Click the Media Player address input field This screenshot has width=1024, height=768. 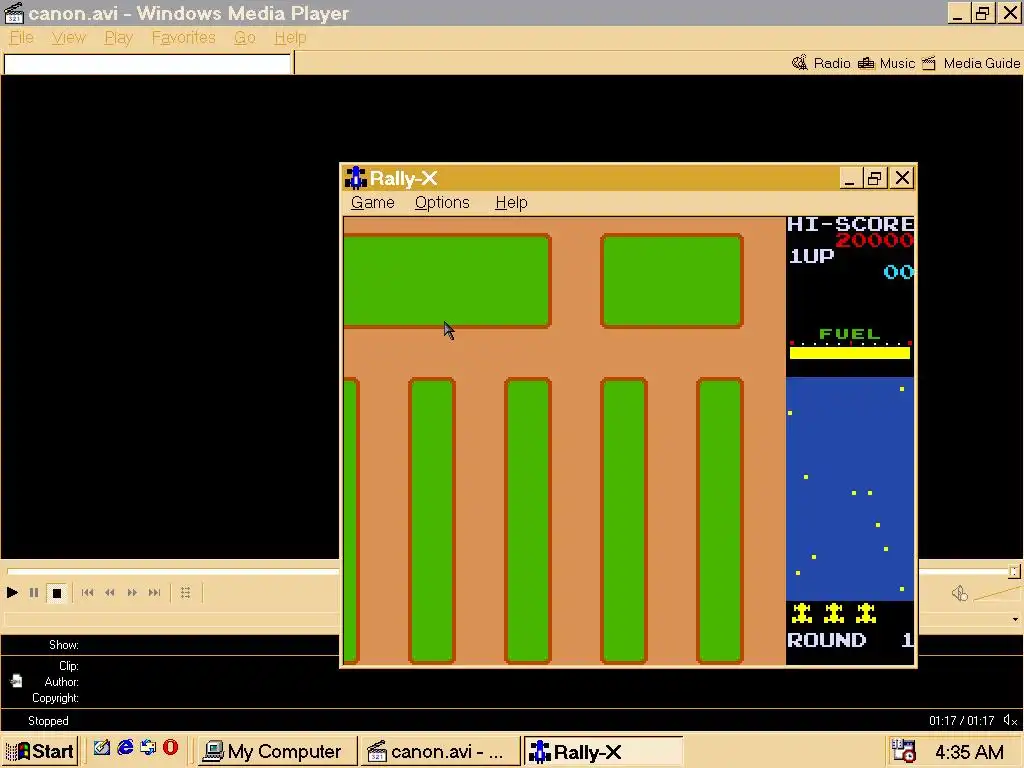pyautogui.click(x=147, y=64)
